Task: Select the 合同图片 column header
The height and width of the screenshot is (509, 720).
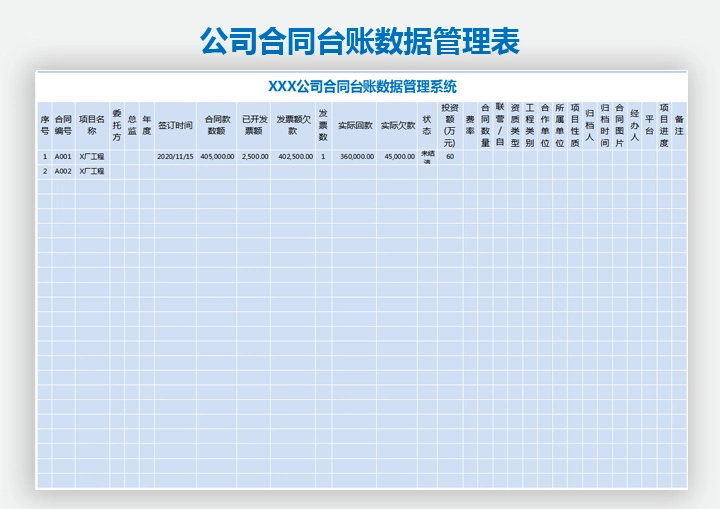Action: click(619, 125)
